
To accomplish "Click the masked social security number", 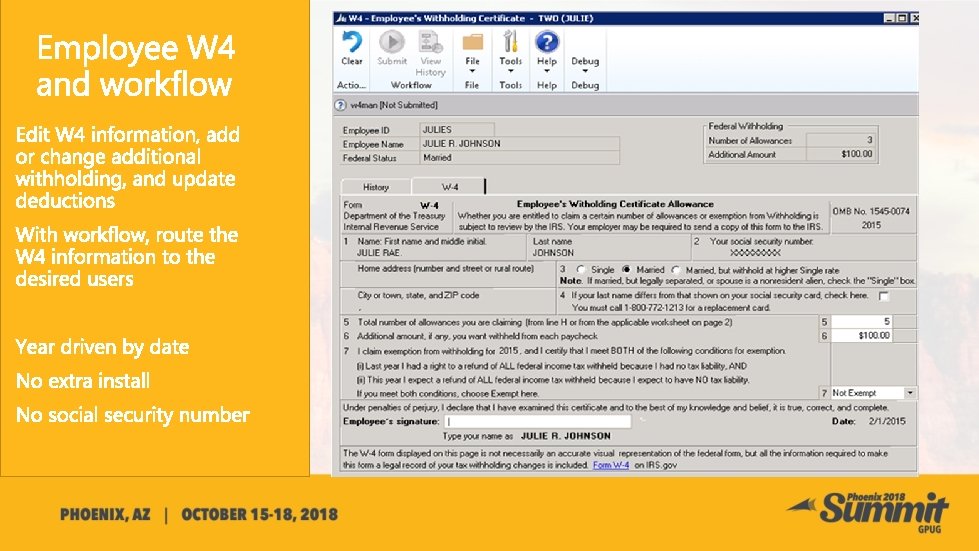I will point(755,253).
